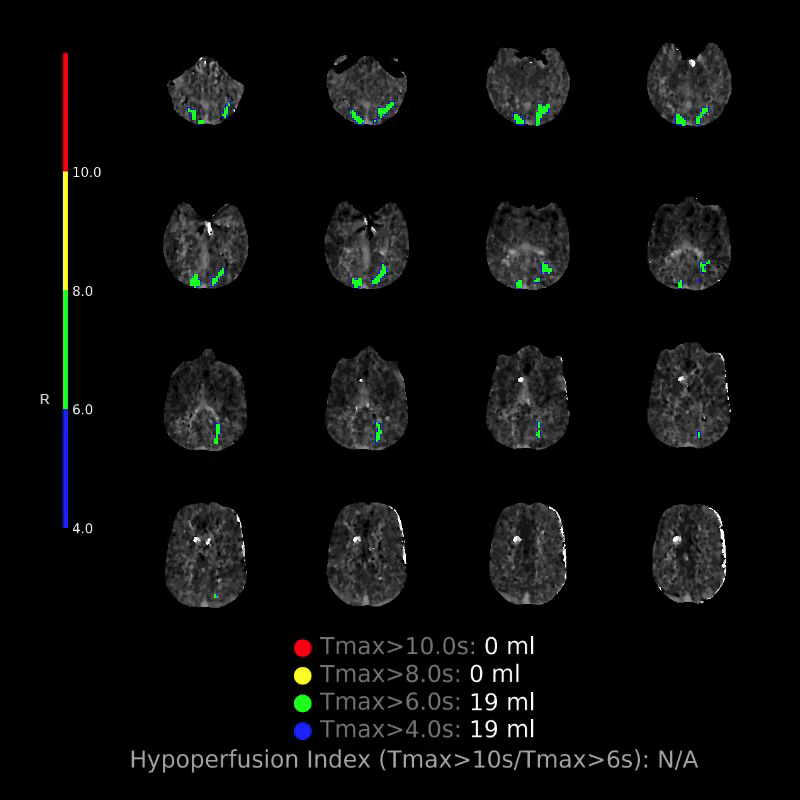
Task: Select the yellow segment of the color bar
Action: pos(65,230)
